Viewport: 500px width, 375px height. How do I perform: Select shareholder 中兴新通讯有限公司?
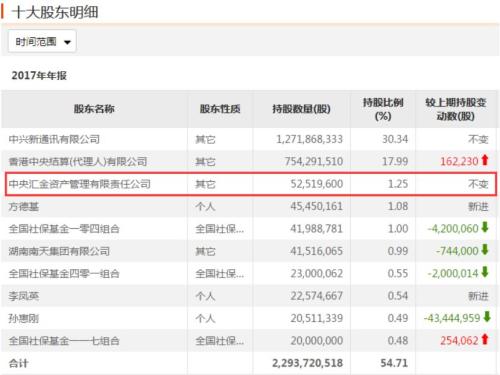(54, 139)
